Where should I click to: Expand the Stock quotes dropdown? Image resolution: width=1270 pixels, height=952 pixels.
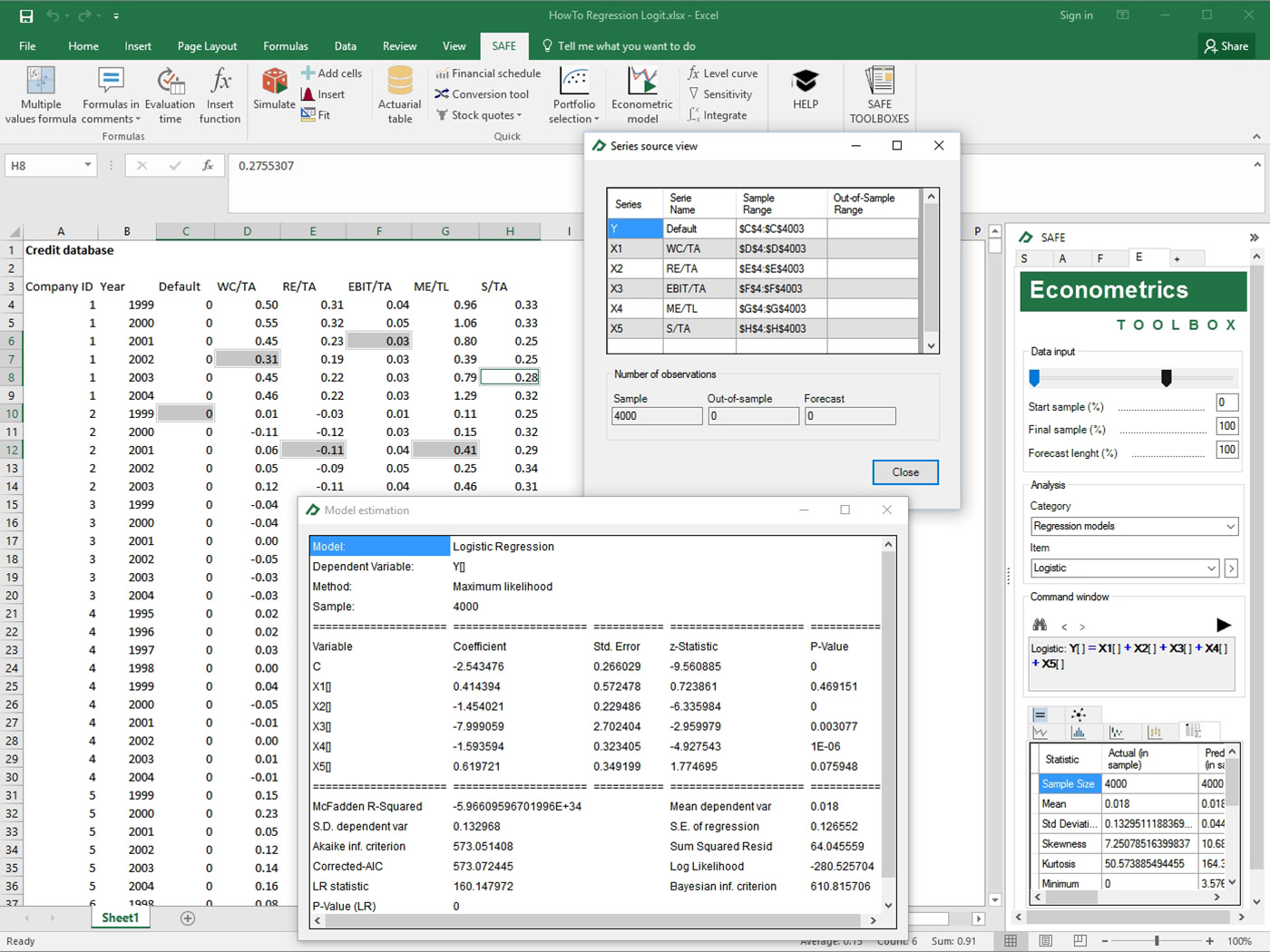pyautogui.click(x=519, y=115)
